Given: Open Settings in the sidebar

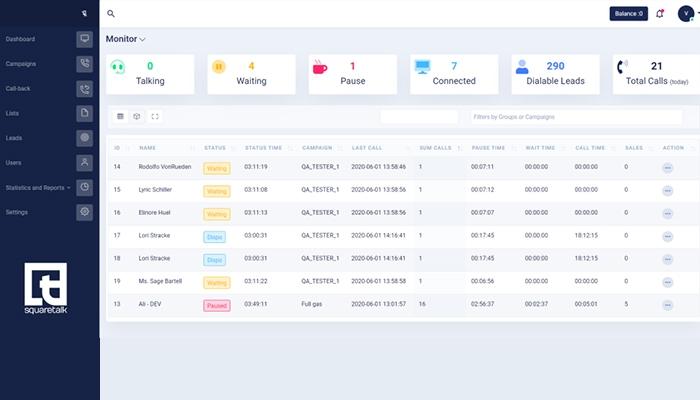Looking at the screenshot, I should (17, 212).
